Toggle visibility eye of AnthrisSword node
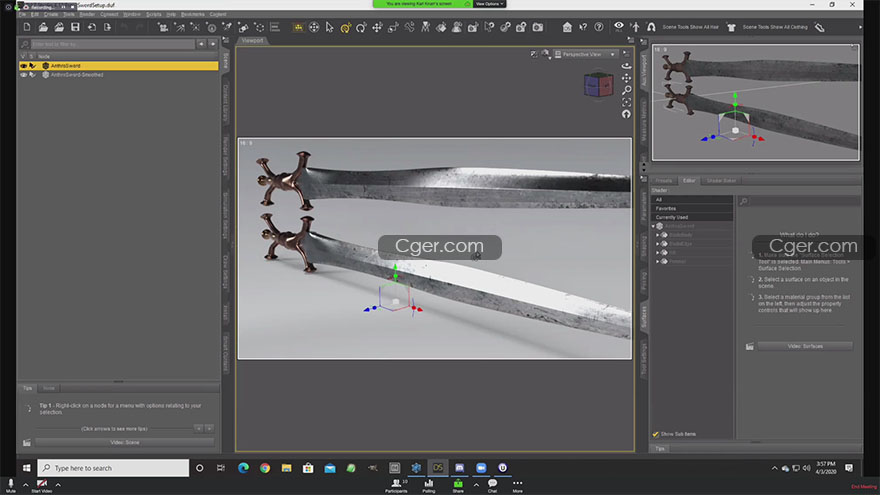880x495 pixels. point(24,66)
